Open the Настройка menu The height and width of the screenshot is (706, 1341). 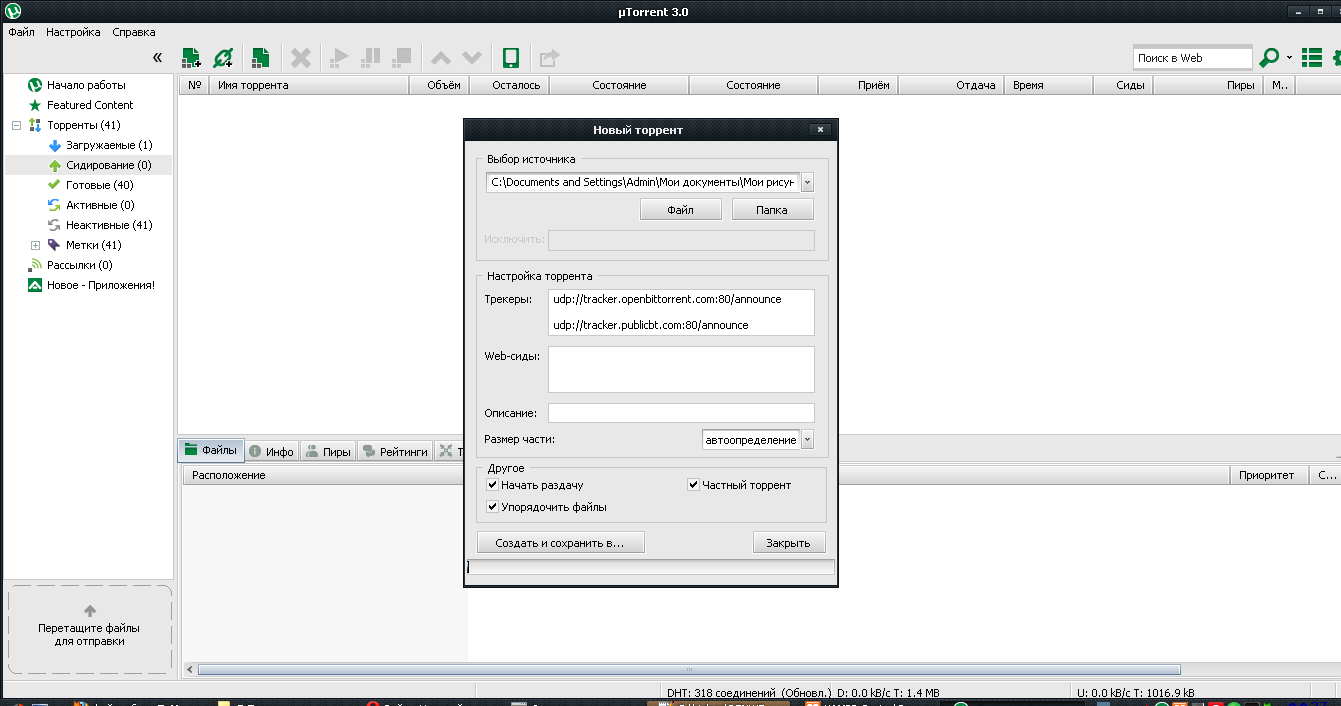point(73,32)
